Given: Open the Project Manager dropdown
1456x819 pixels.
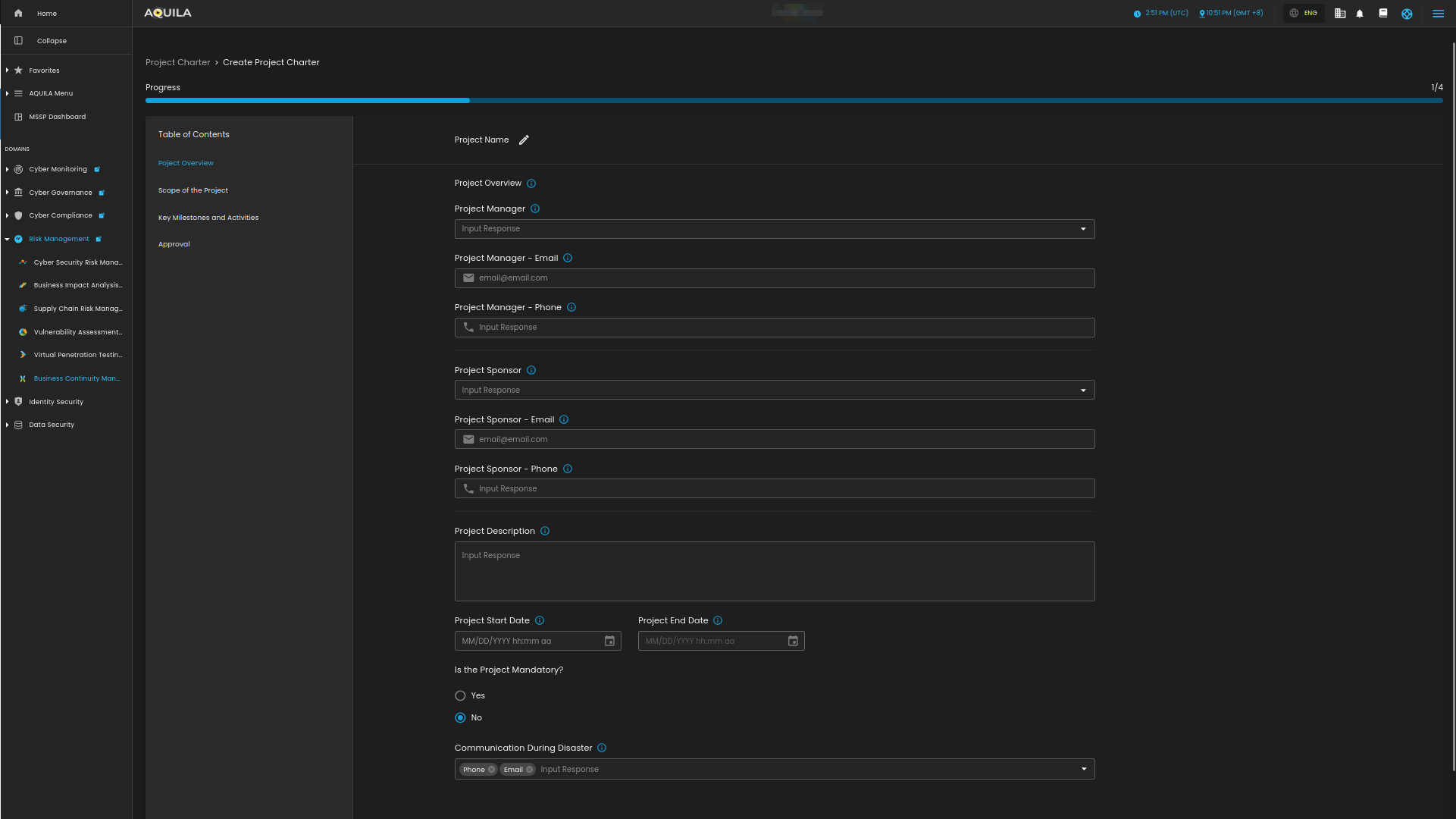Looking at the screenshot, I should (x=774, y=229).
